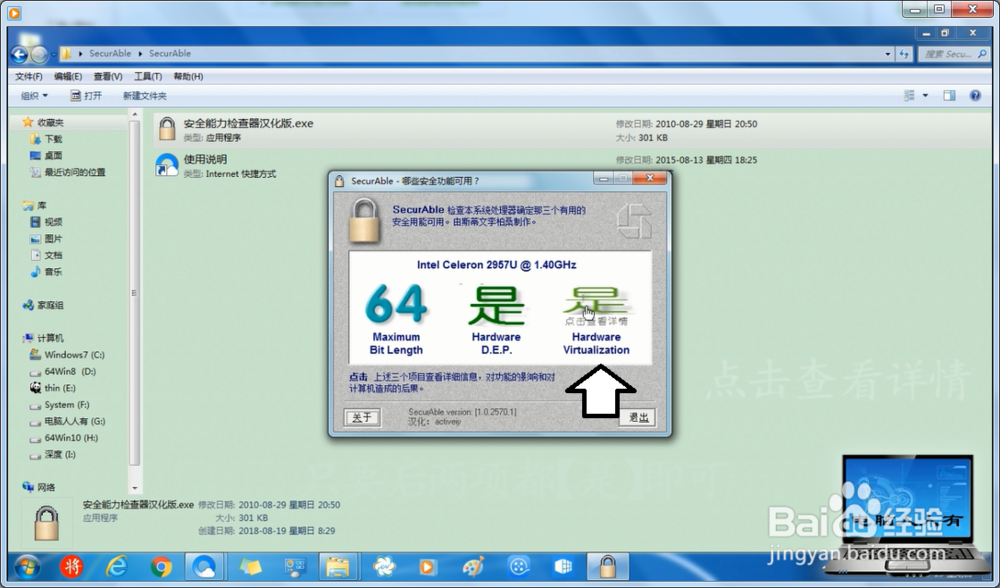Screen dimensions: 1000x588
Task: Open Internet Explorer from taskbar
Action: point(116,566)
